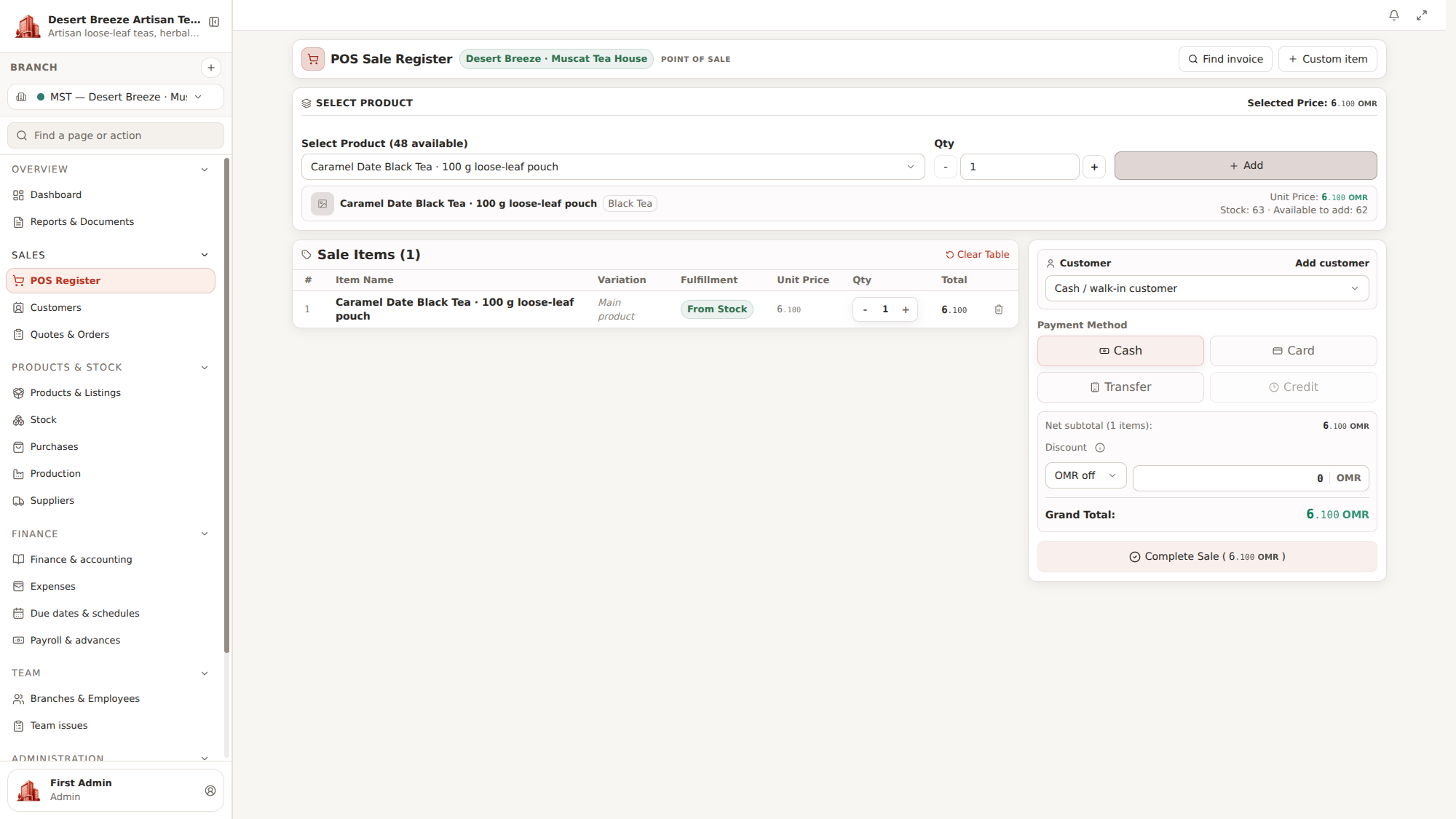Open Purchases in sidebar
The height and width of the screenshot is (819, 1456).
[x=111, y=447]
